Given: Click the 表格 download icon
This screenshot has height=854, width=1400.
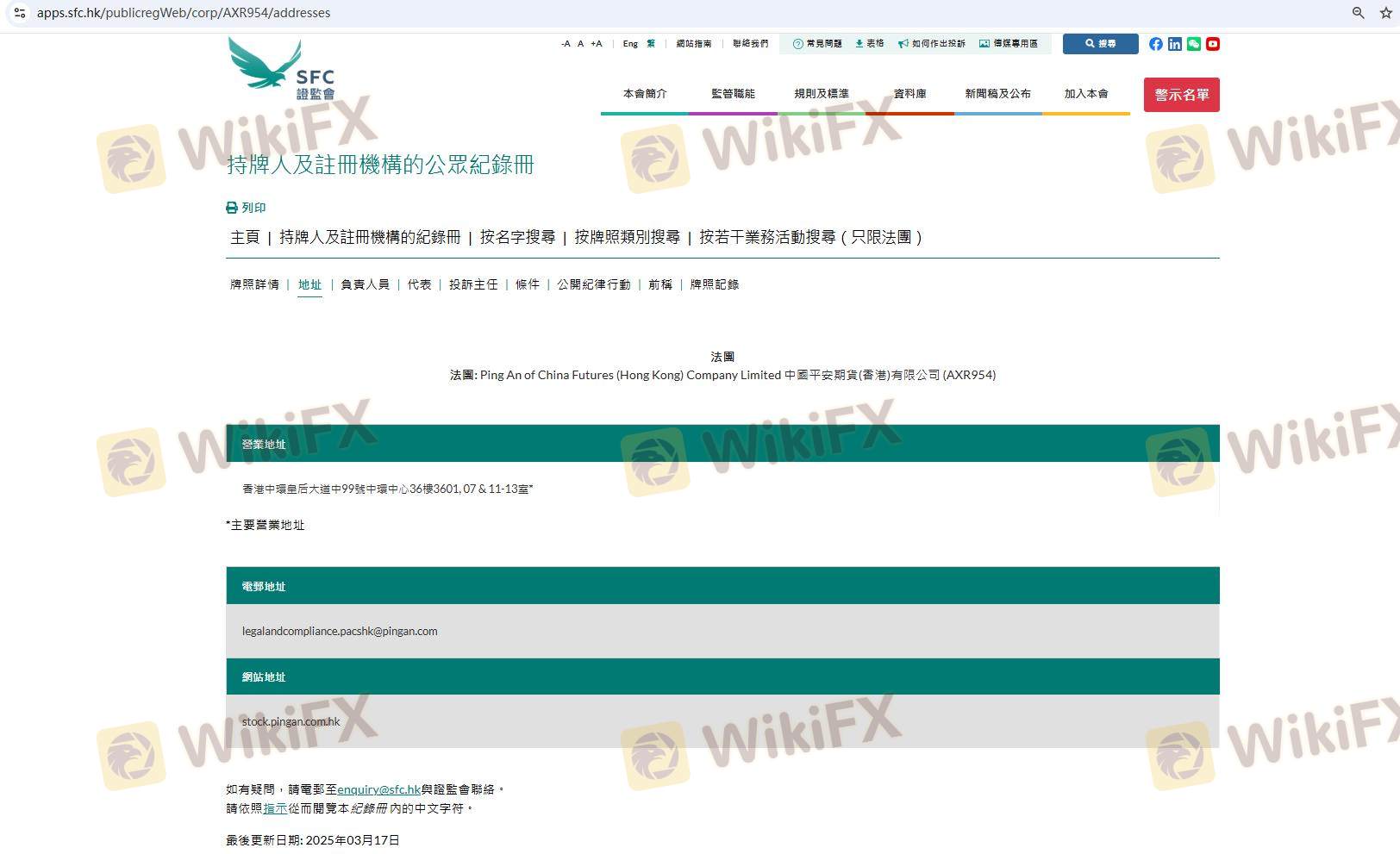Looking at the screenshot, I should click(x=859, y=44).
